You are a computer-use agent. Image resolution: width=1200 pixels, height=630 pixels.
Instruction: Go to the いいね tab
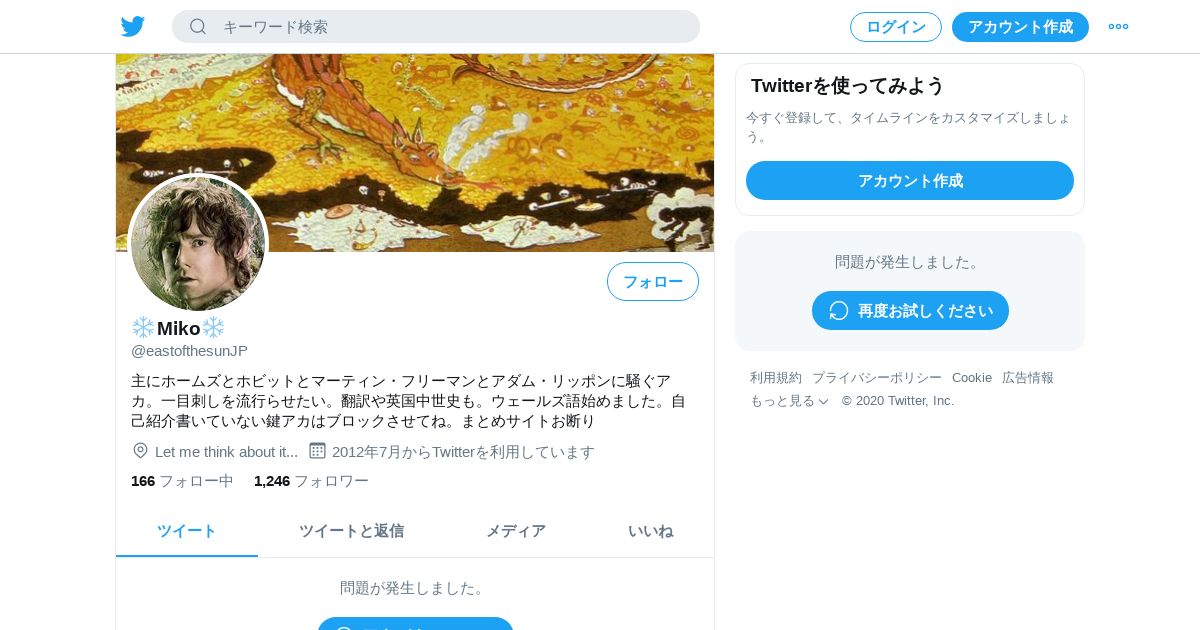pyautogui.click(x=650, y=531)
